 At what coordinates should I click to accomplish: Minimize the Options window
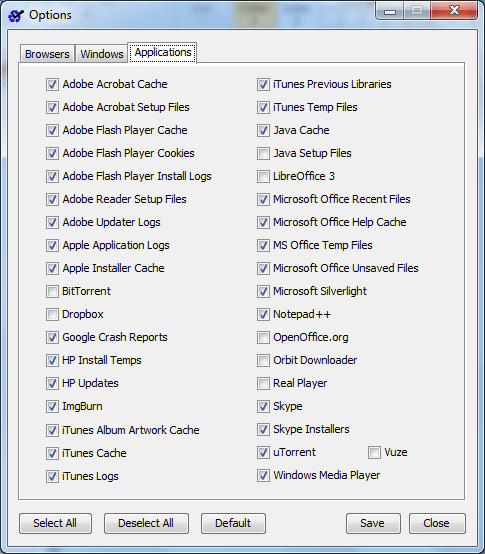click(x=390, y=11)
